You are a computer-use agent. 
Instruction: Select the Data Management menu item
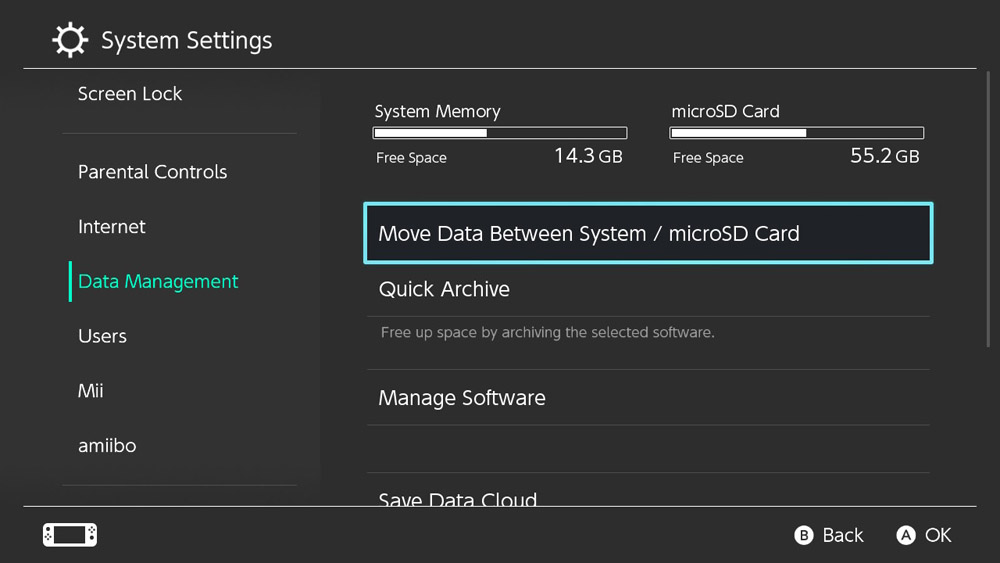(158, 281)
